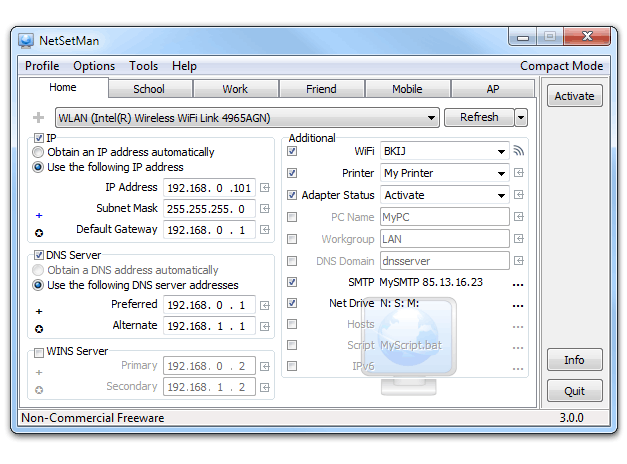Viewport: 627px width, 464px height.
Task: Open Script settings via the ellipsis icon
Action: 518,348
